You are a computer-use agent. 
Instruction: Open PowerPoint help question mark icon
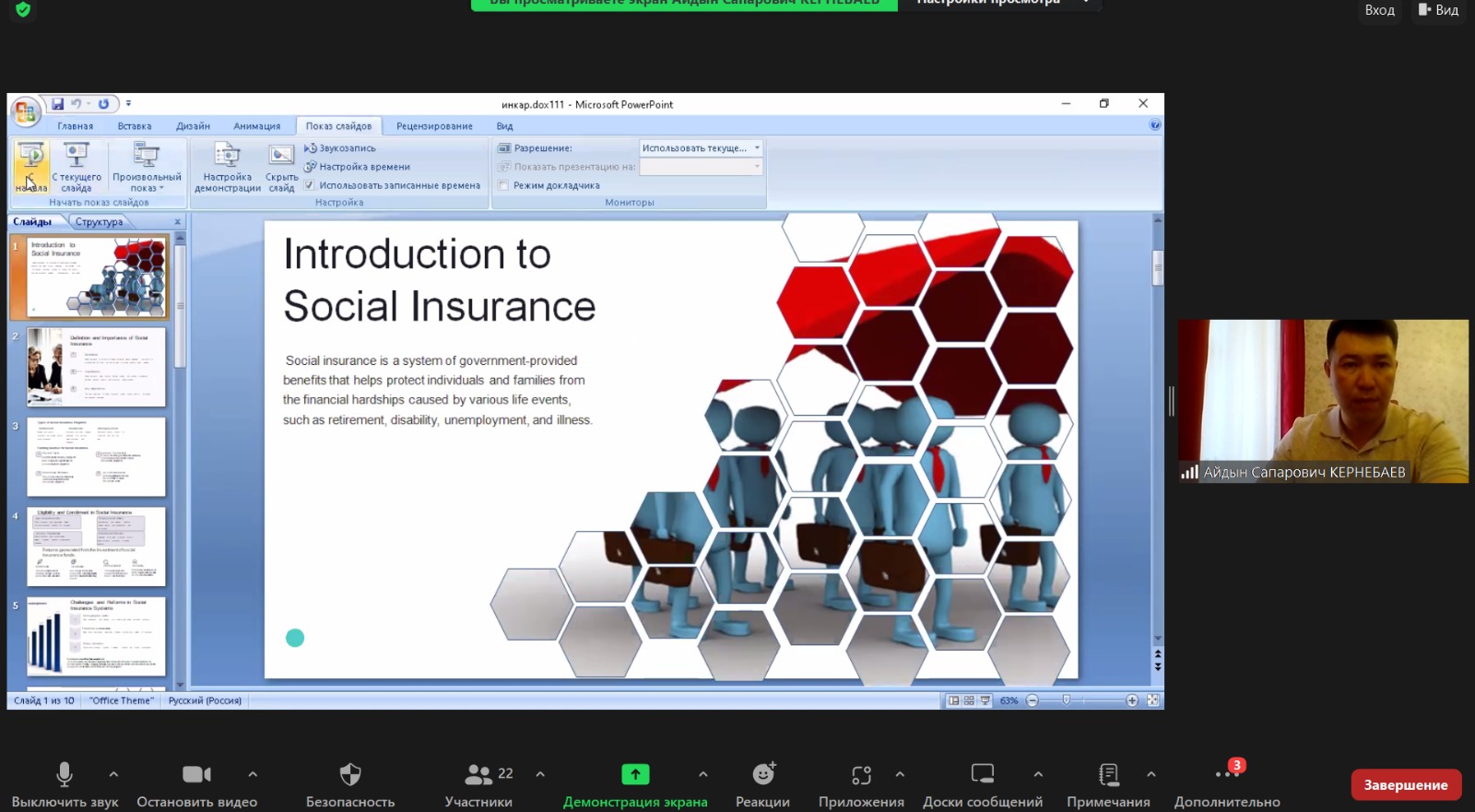pyautogui.click(x=1155, y=125)
